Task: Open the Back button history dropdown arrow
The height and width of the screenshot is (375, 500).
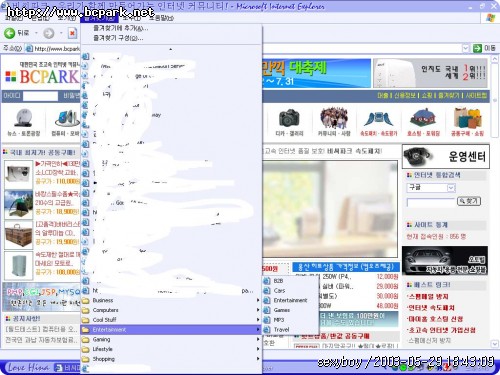Action: pos(36,33)
